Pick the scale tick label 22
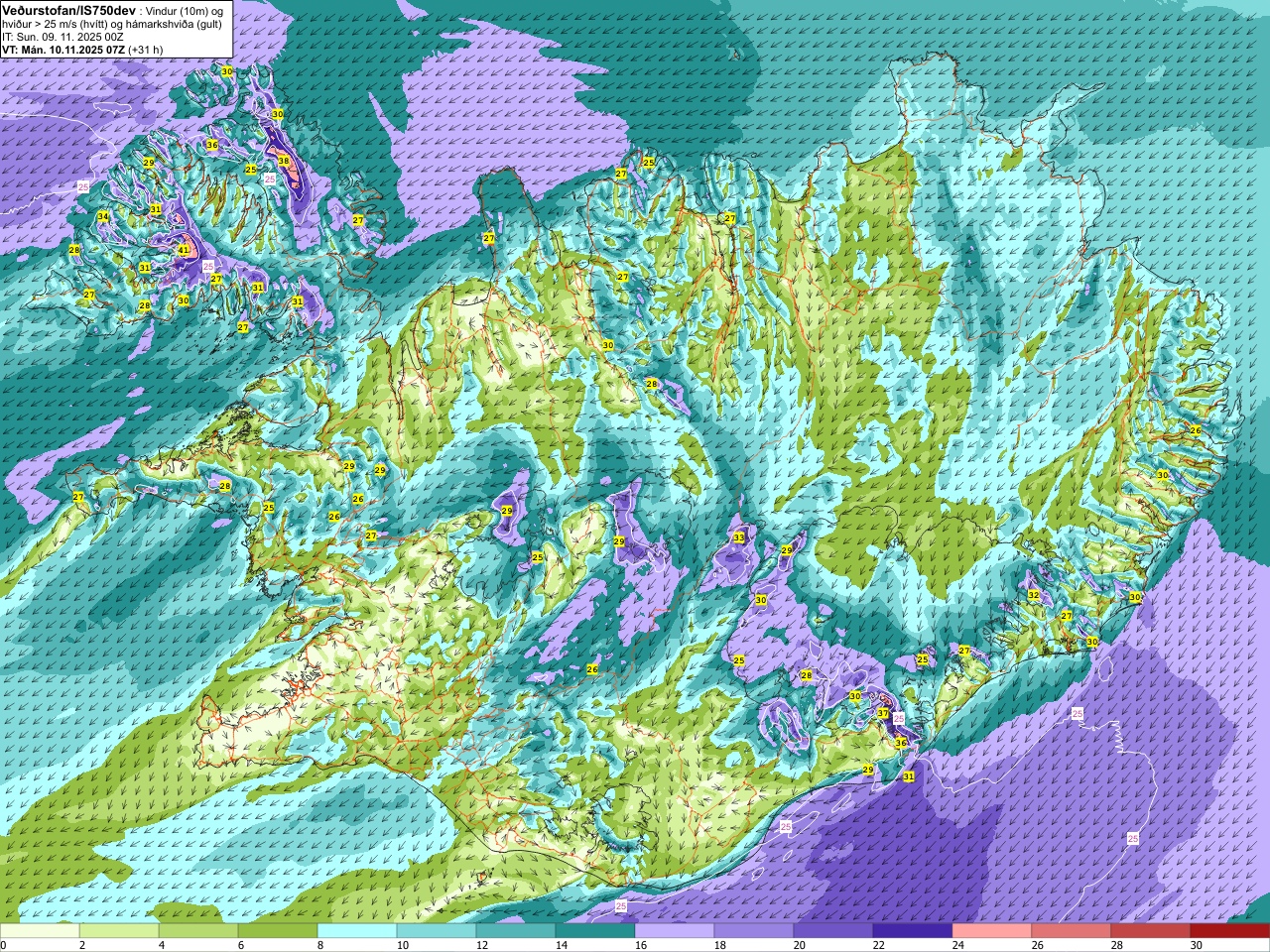Viewport: 1270px width, 952px height. point(878,945)
